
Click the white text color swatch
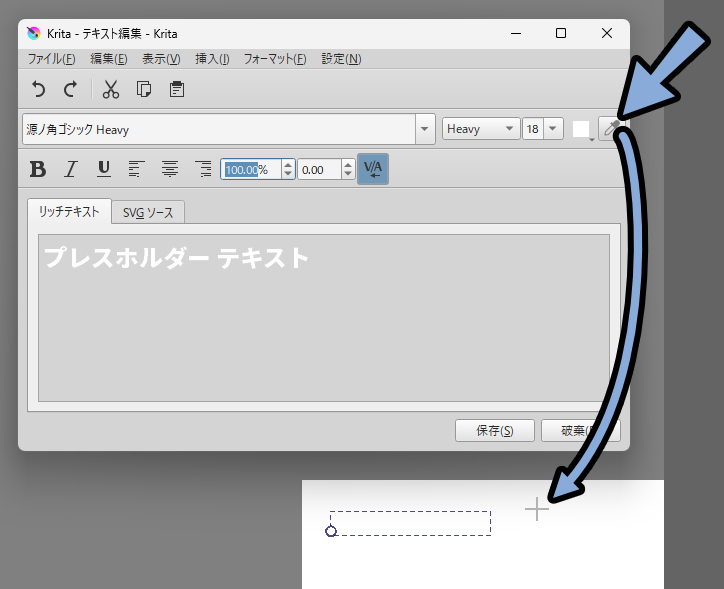581,129
